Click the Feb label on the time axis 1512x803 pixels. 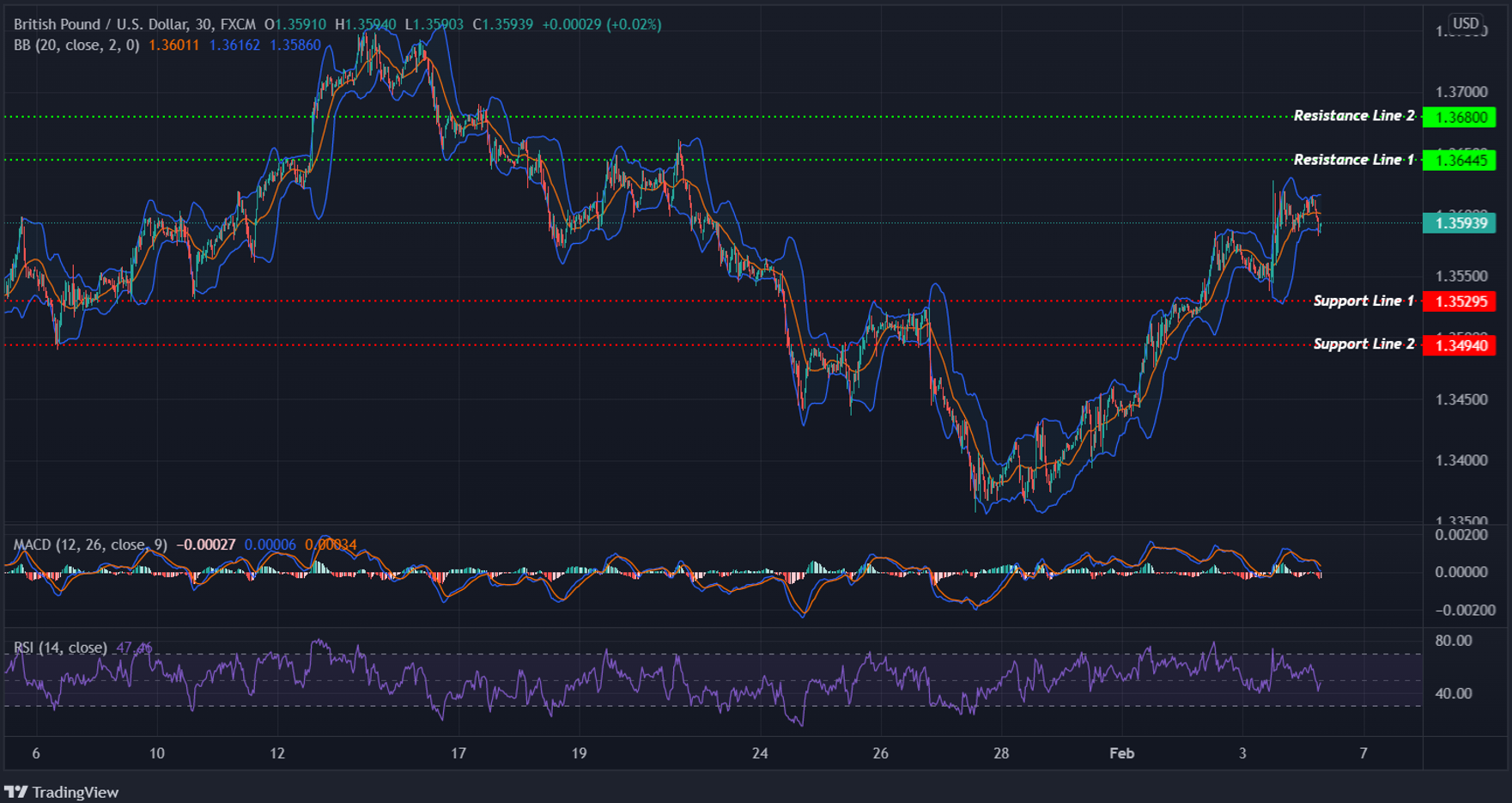(x=1122, y=753)
